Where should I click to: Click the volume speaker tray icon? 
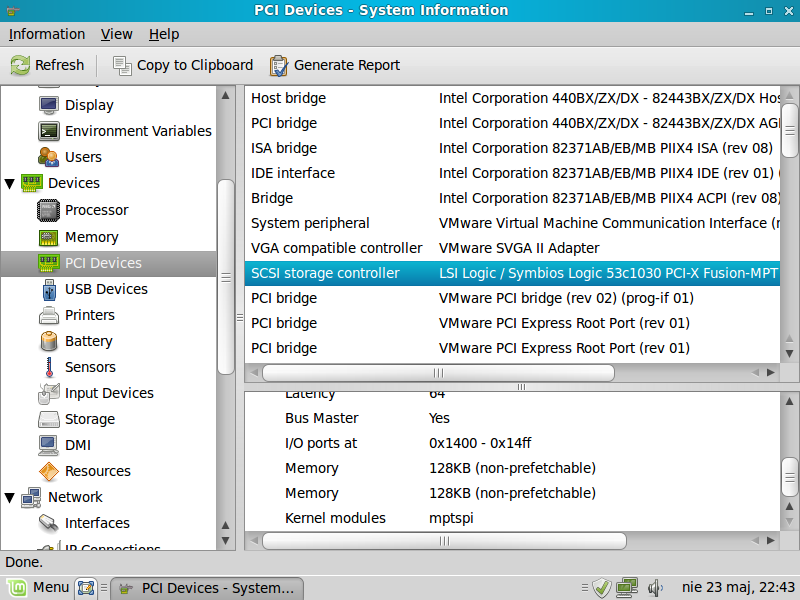tap(656, 588)
